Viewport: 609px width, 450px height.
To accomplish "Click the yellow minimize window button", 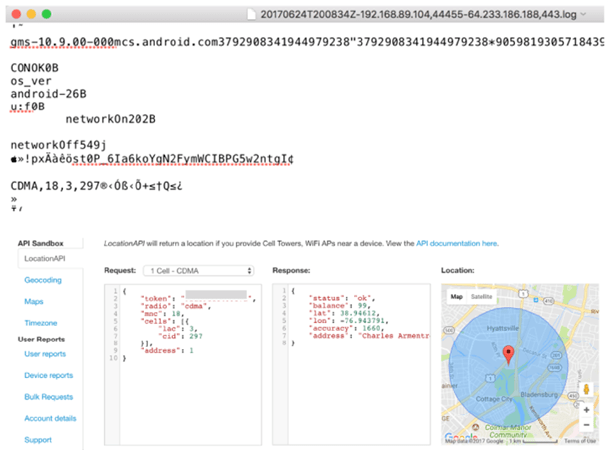I will [31, 14].
